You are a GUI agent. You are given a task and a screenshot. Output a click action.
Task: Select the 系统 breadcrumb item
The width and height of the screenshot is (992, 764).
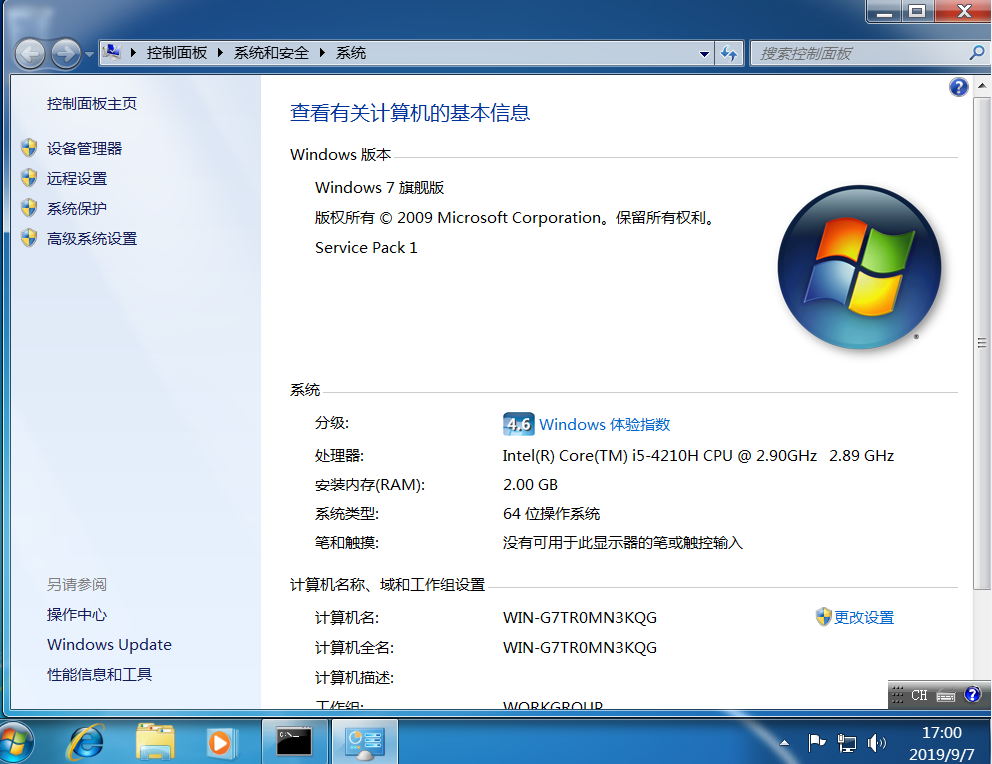pos(350,52)
